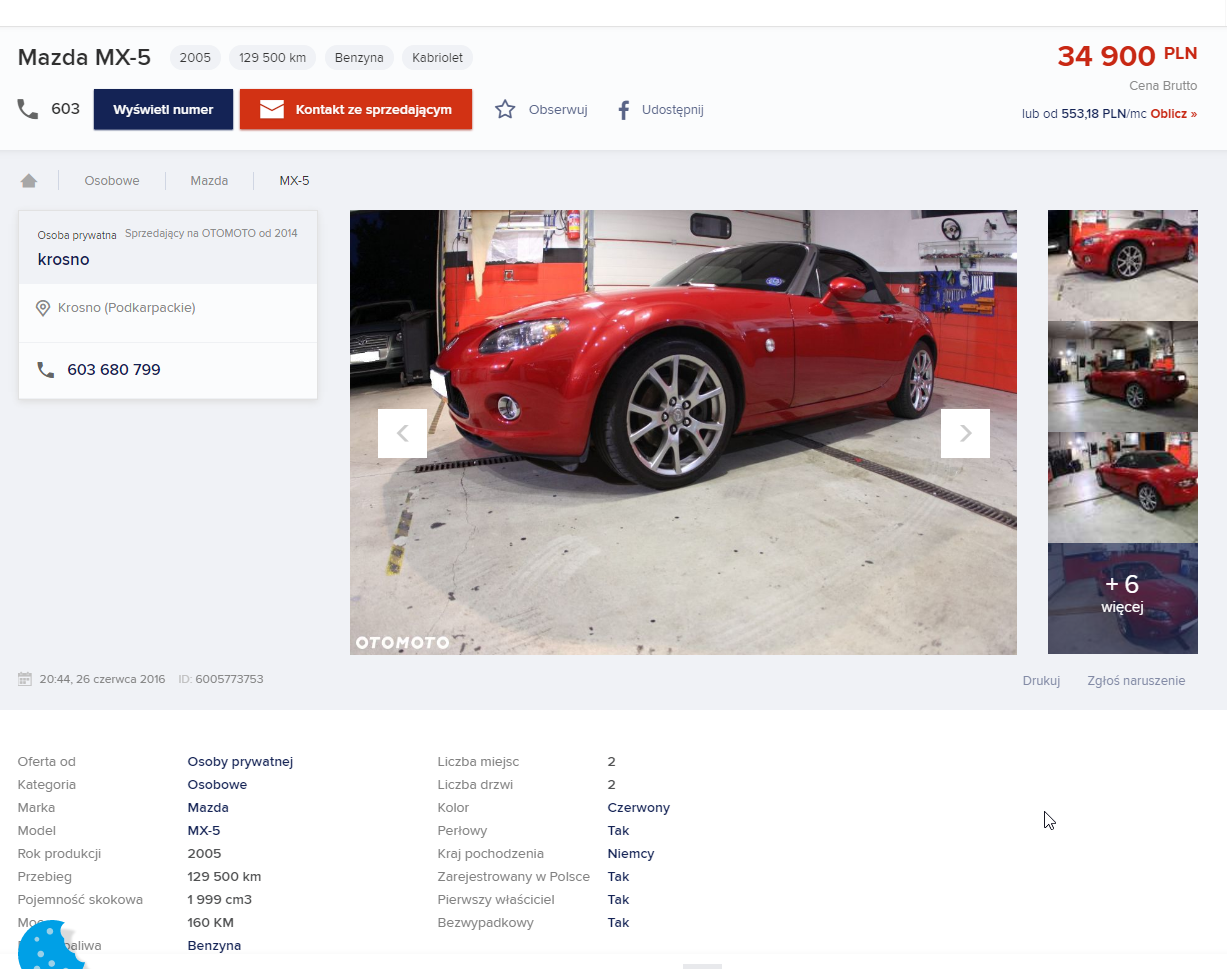
Task: Click the phone icon beside 603 680 799
Action: click(46, 370)
